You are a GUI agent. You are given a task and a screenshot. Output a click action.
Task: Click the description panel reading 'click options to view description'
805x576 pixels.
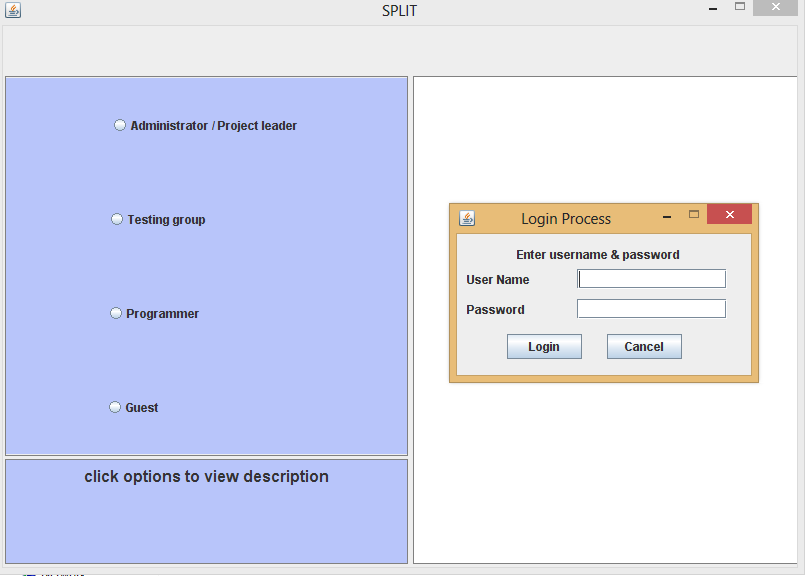click(x=206, y=477)
